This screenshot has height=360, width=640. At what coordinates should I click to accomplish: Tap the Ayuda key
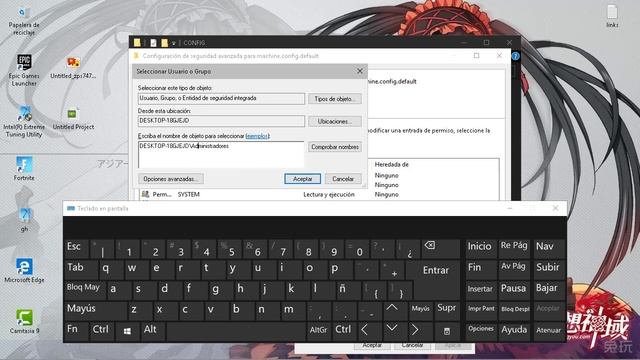(514, 330)
